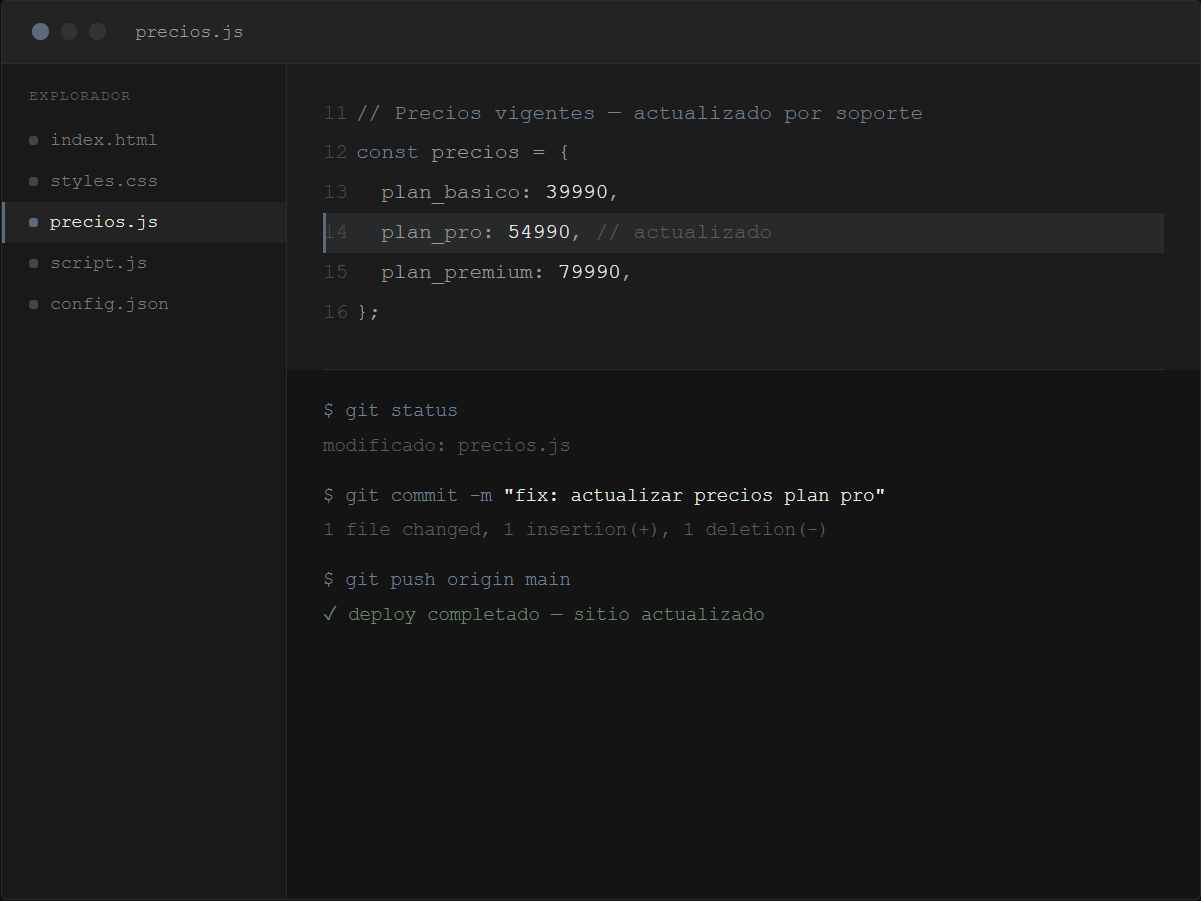Click the active precios.js sidebar entry
Image resolution: width=1201 pixels, height=901 pixels.
tap(144, 222)
